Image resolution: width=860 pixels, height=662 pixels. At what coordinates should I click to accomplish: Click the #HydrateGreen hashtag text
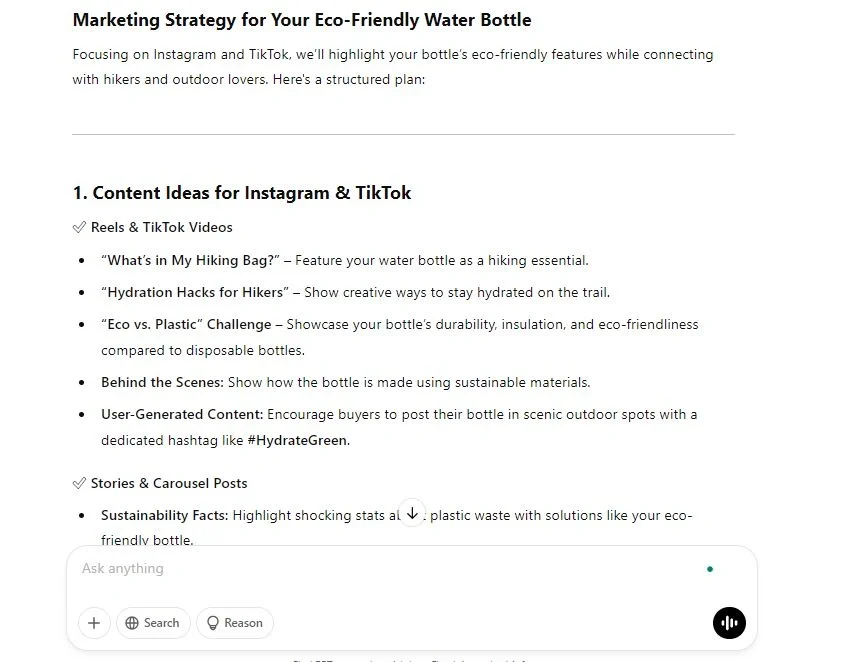coord(295,440)
